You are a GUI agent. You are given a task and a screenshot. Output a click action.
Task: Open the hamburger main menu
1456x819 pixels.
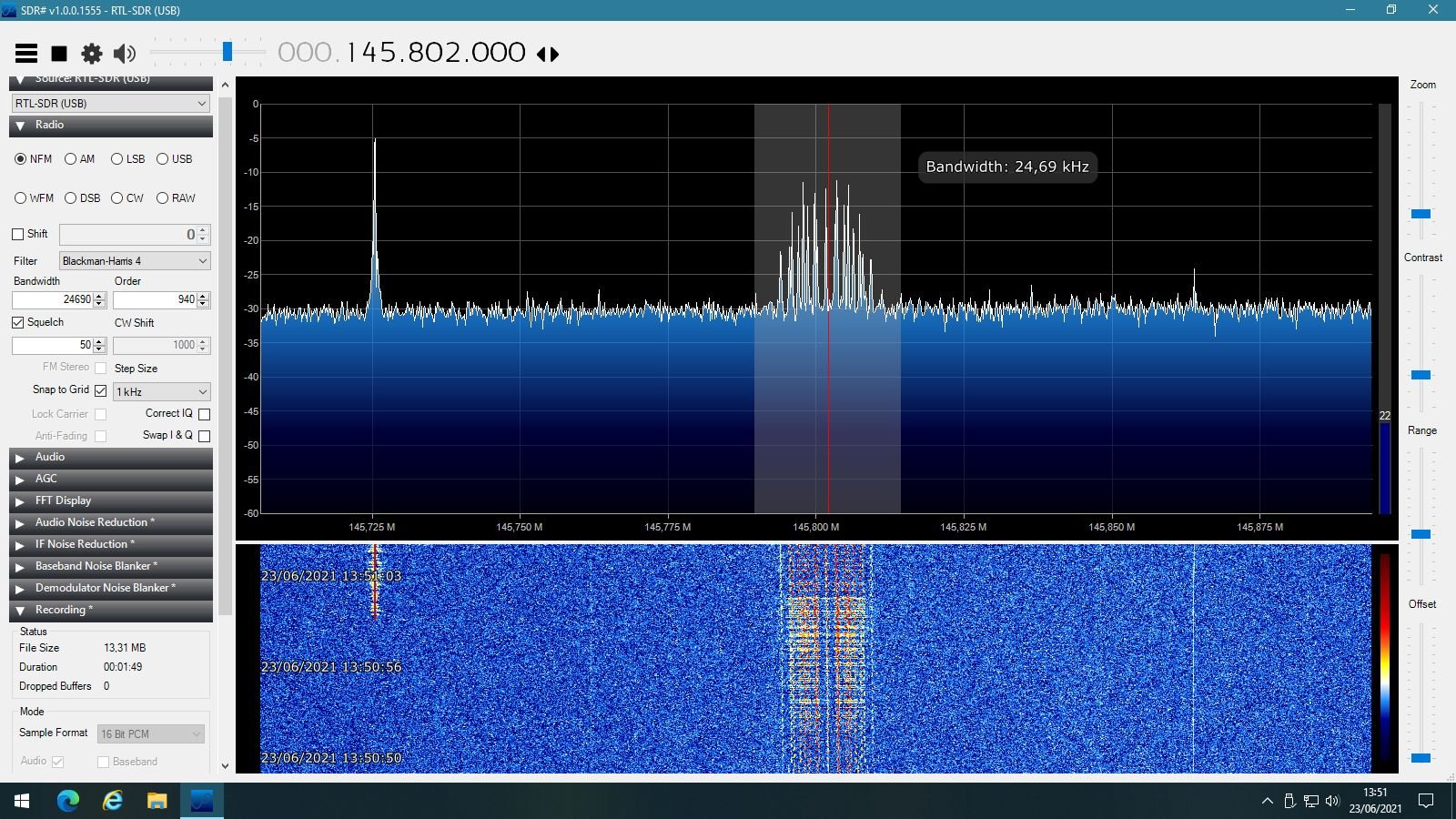[26, 54]
